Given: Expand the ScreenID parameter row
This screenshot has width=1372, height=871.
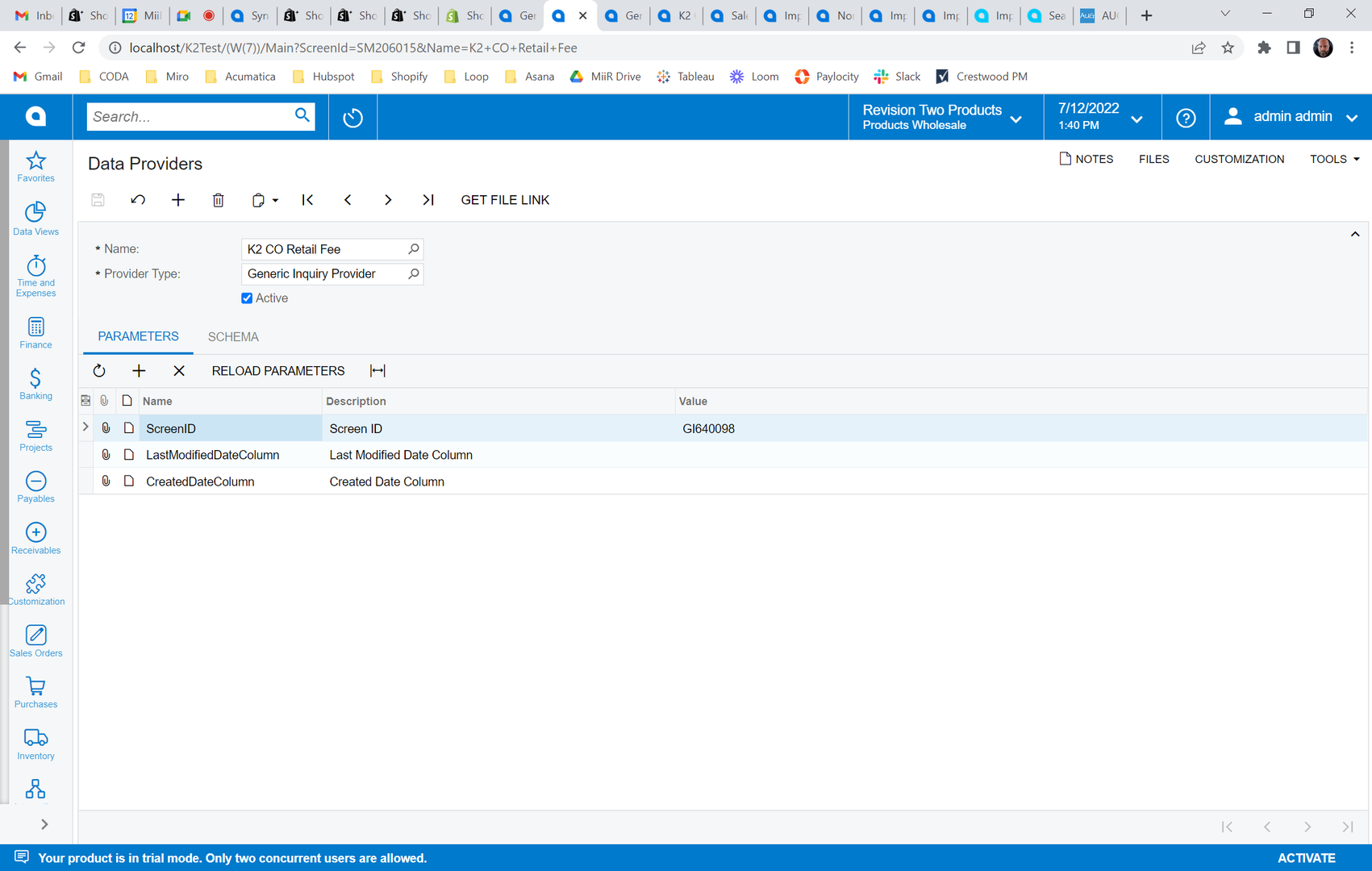Looking at the screenshot, I should 85,427.
